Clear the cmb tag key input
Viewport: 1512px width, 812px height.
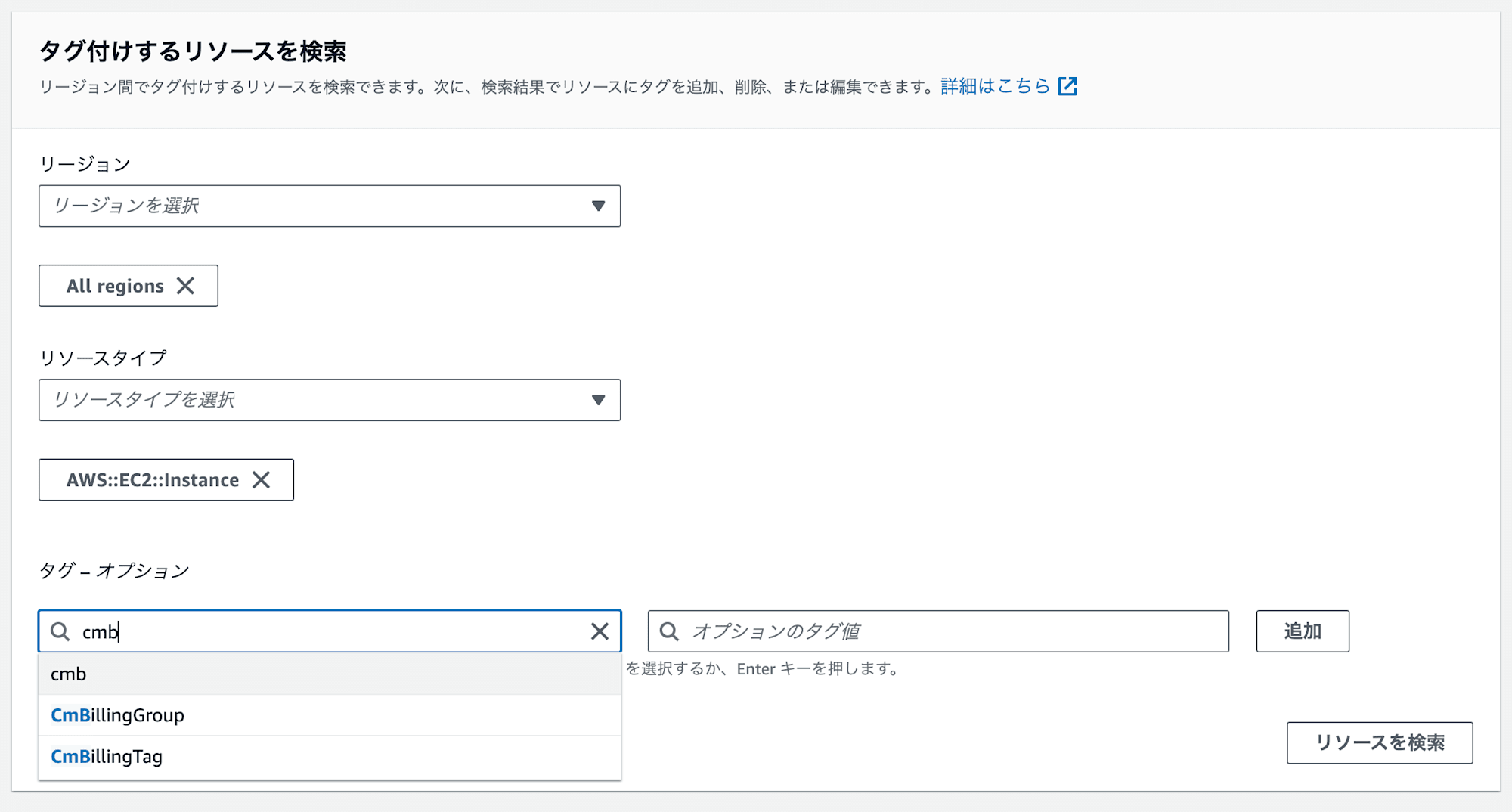coord(600,631)
